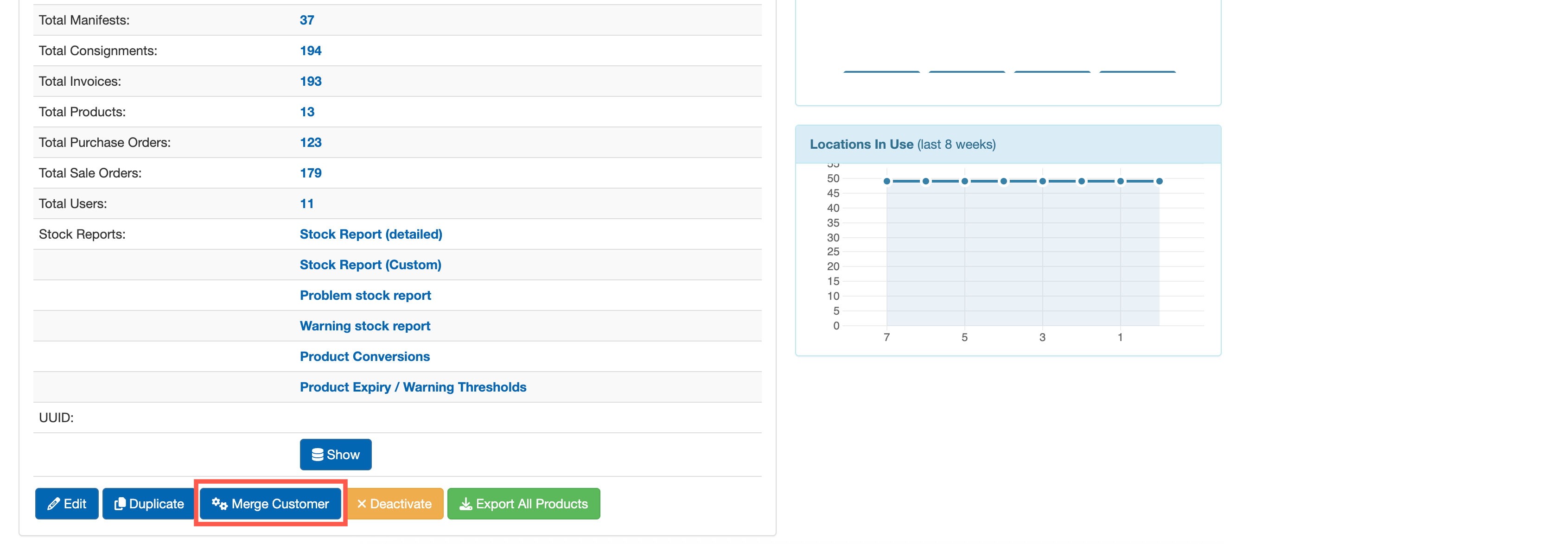This screenshot has width=1568, height=544.
Task: Click Total Purchase Orders count 123
Action: pyautogui.click(x=311, y=142)
